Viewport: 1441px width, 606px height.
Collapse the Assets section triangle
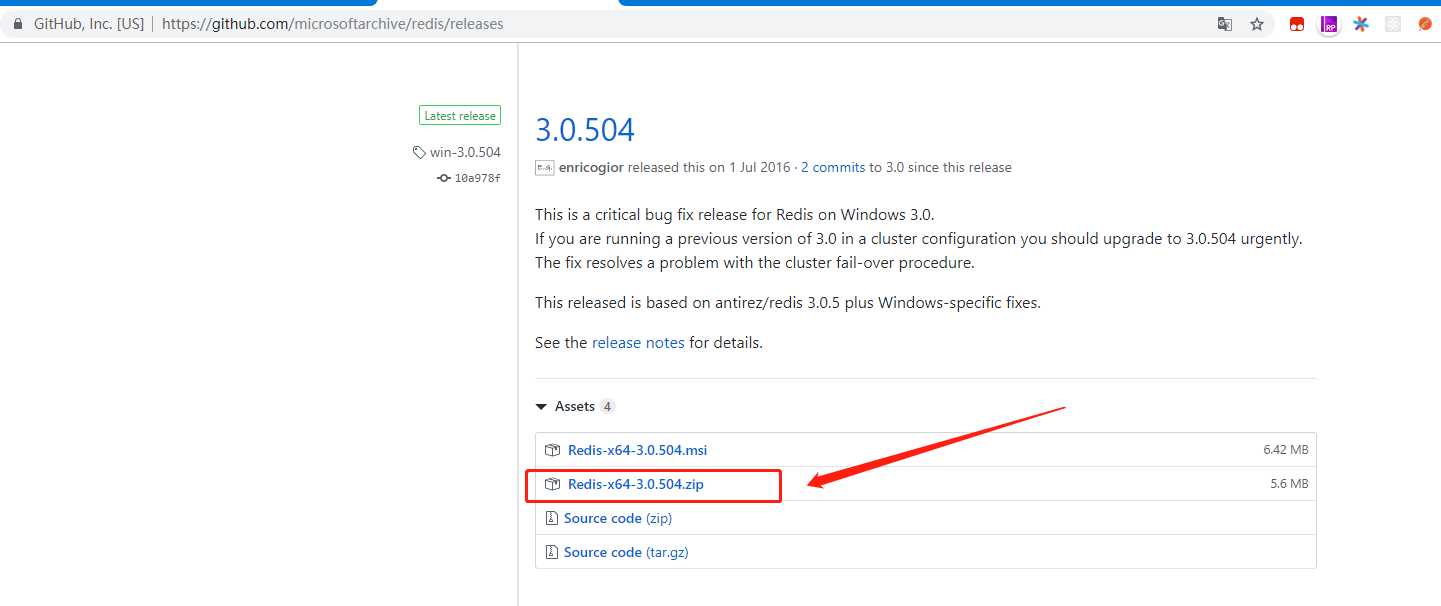pyautogui.click(x=541, y=407)
